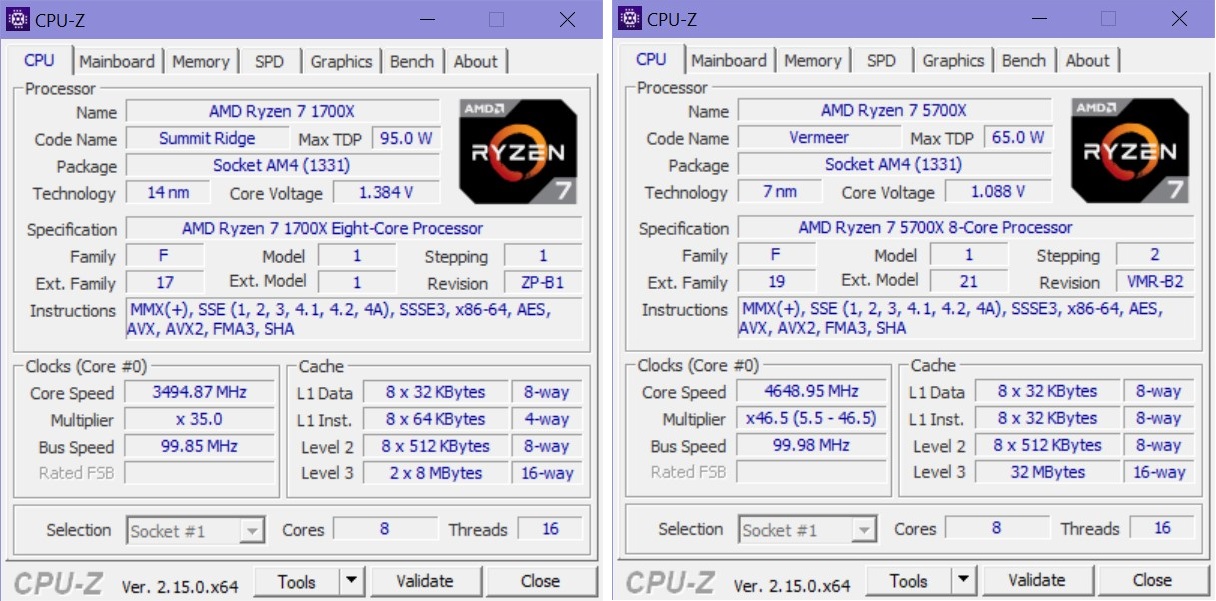Click the CPU-Z app icon in right window title bar
This screenshot has width=1216, height=601.
tap(630, 18)
